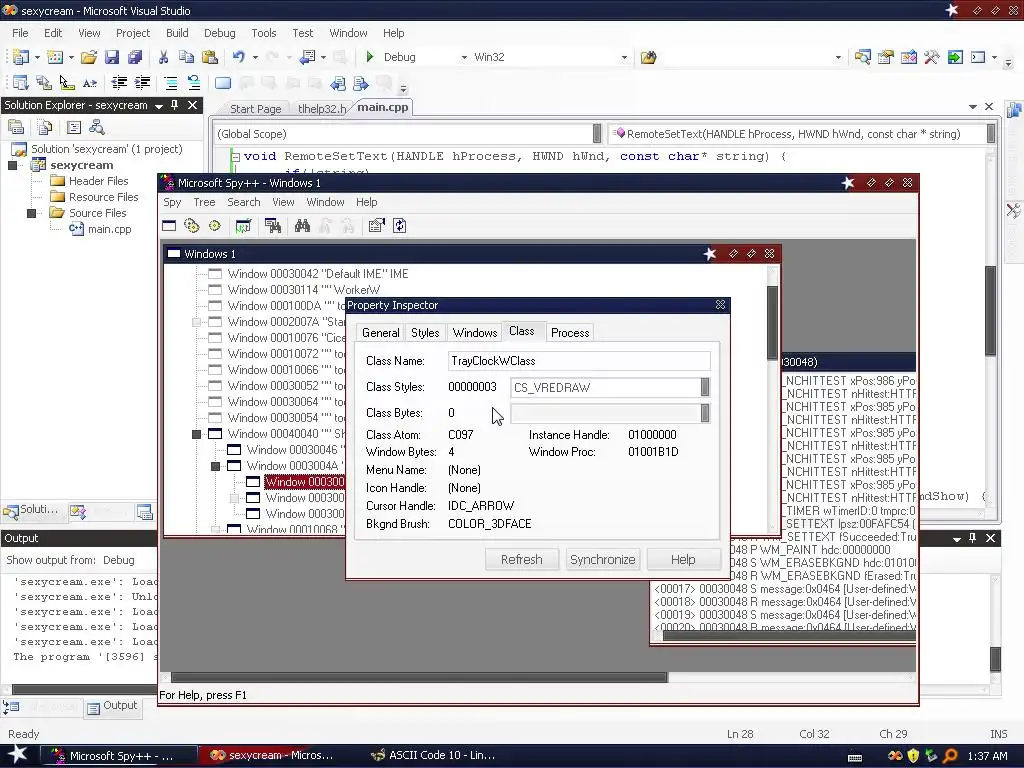Switch to the Process tab in Property Inspector
This screenshot has width=1024, height=768.
pyautogui.click(x=570, y=333)
